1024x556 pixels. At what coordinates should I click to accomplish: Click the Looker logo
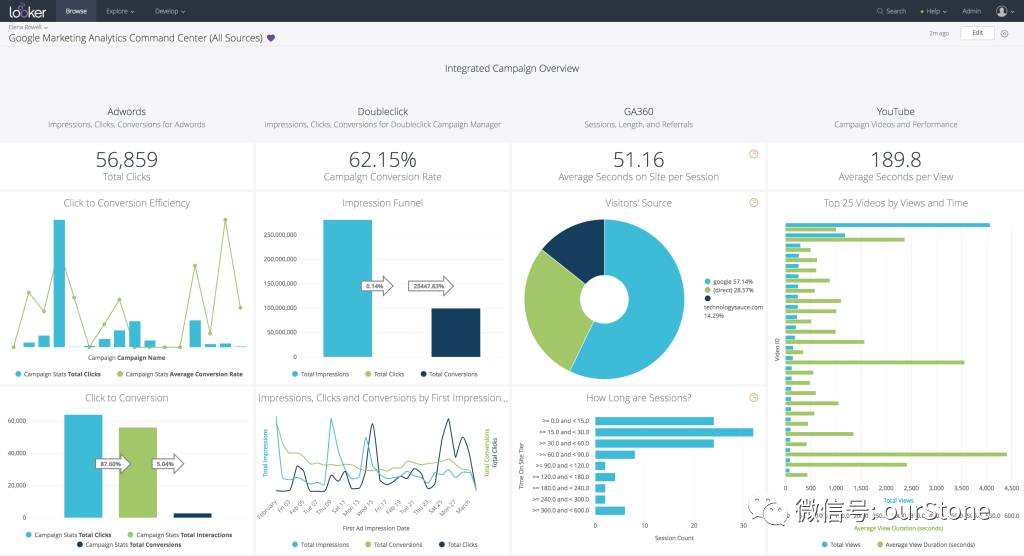(27, 11)
